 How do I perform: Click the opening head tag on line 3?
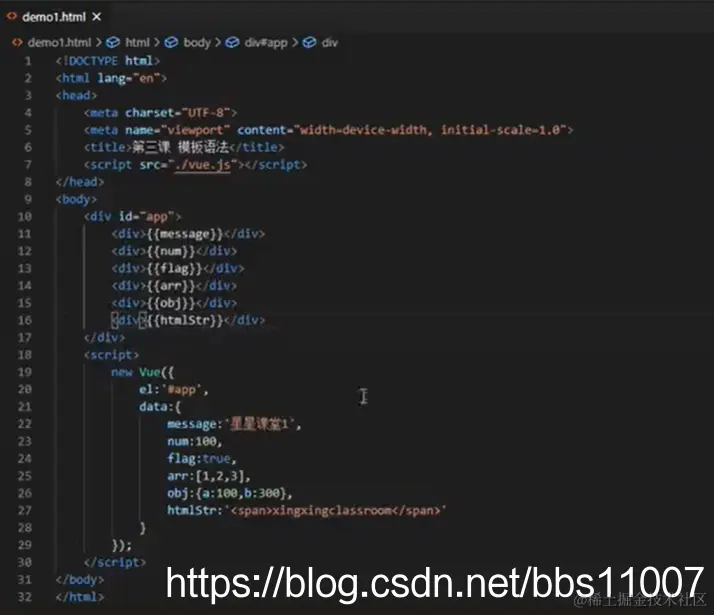point(76,96)
